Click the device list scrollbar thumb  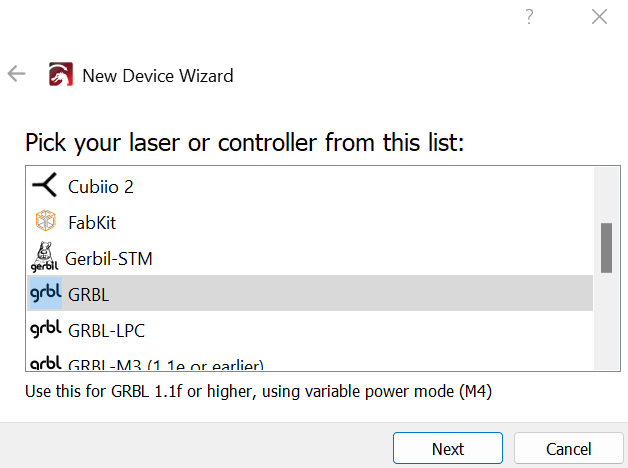(x=606, y=247)
